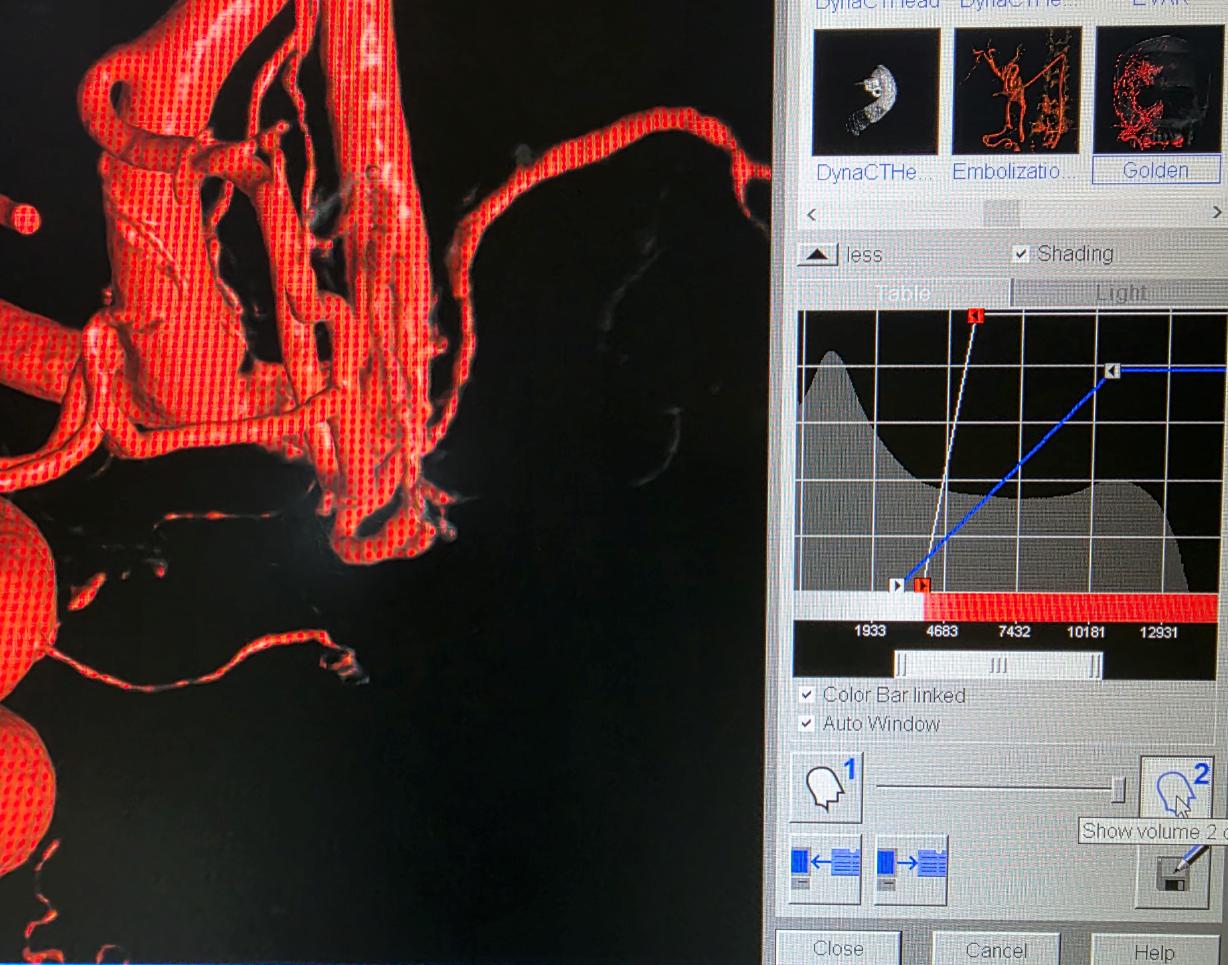Open Help from the dialog
The image size is (1228, 965).
1152,948
